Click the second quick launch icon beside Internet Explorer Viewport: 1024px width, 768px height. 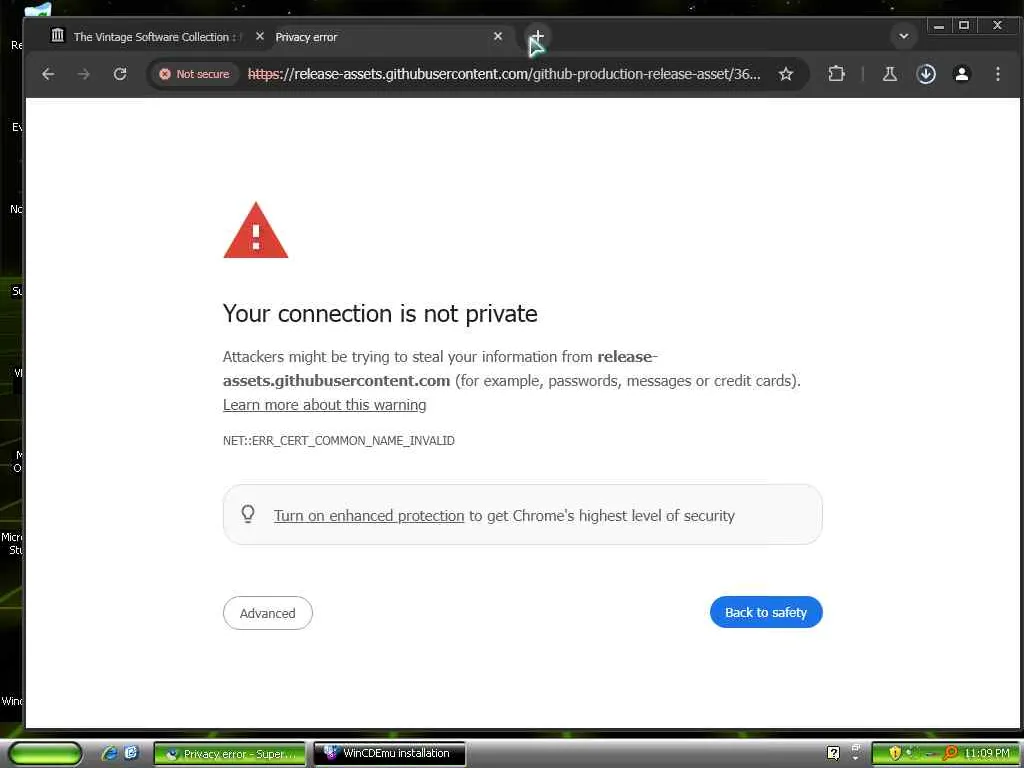coord(131,753)
